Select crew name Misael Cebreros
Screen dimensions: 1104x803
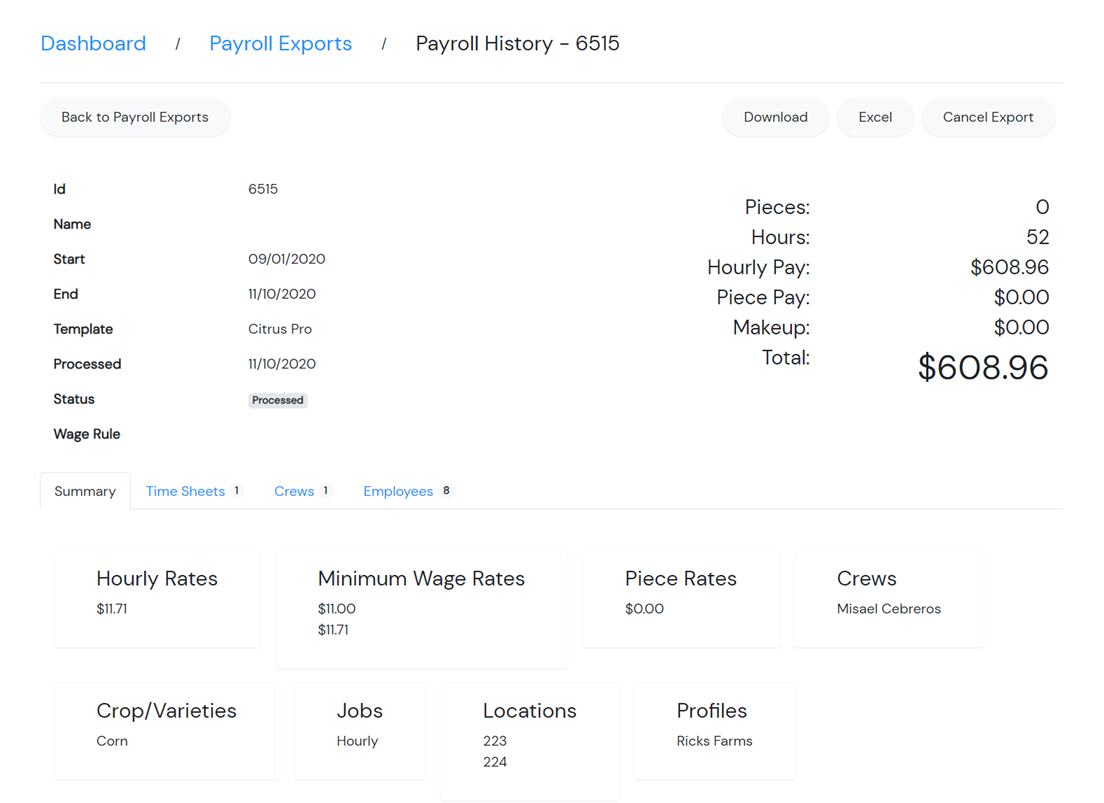889,609
